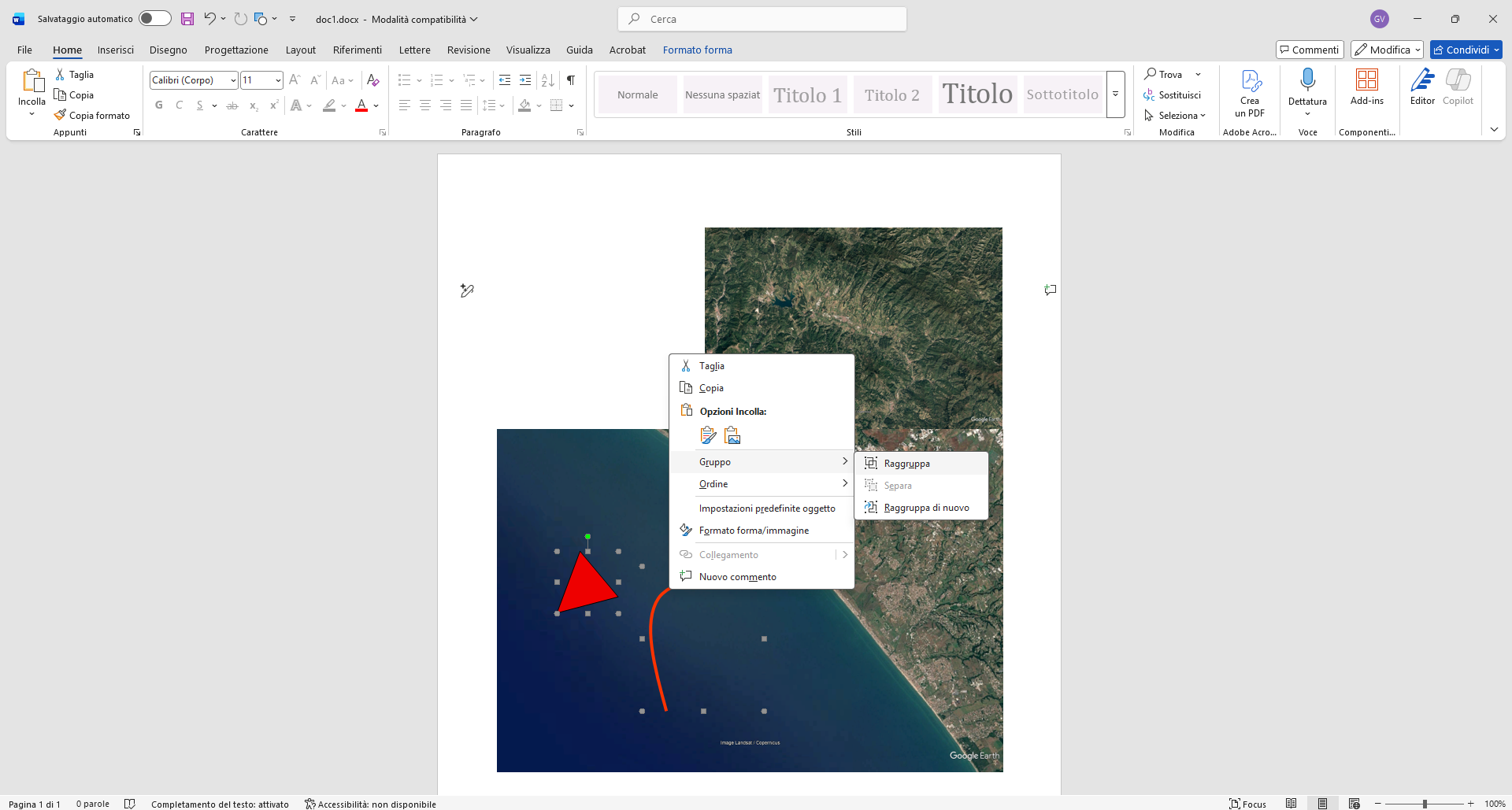The height and width of the screenshot is (810, 1512).
Task: Click the Sostituisci button
Action: 1172,94
